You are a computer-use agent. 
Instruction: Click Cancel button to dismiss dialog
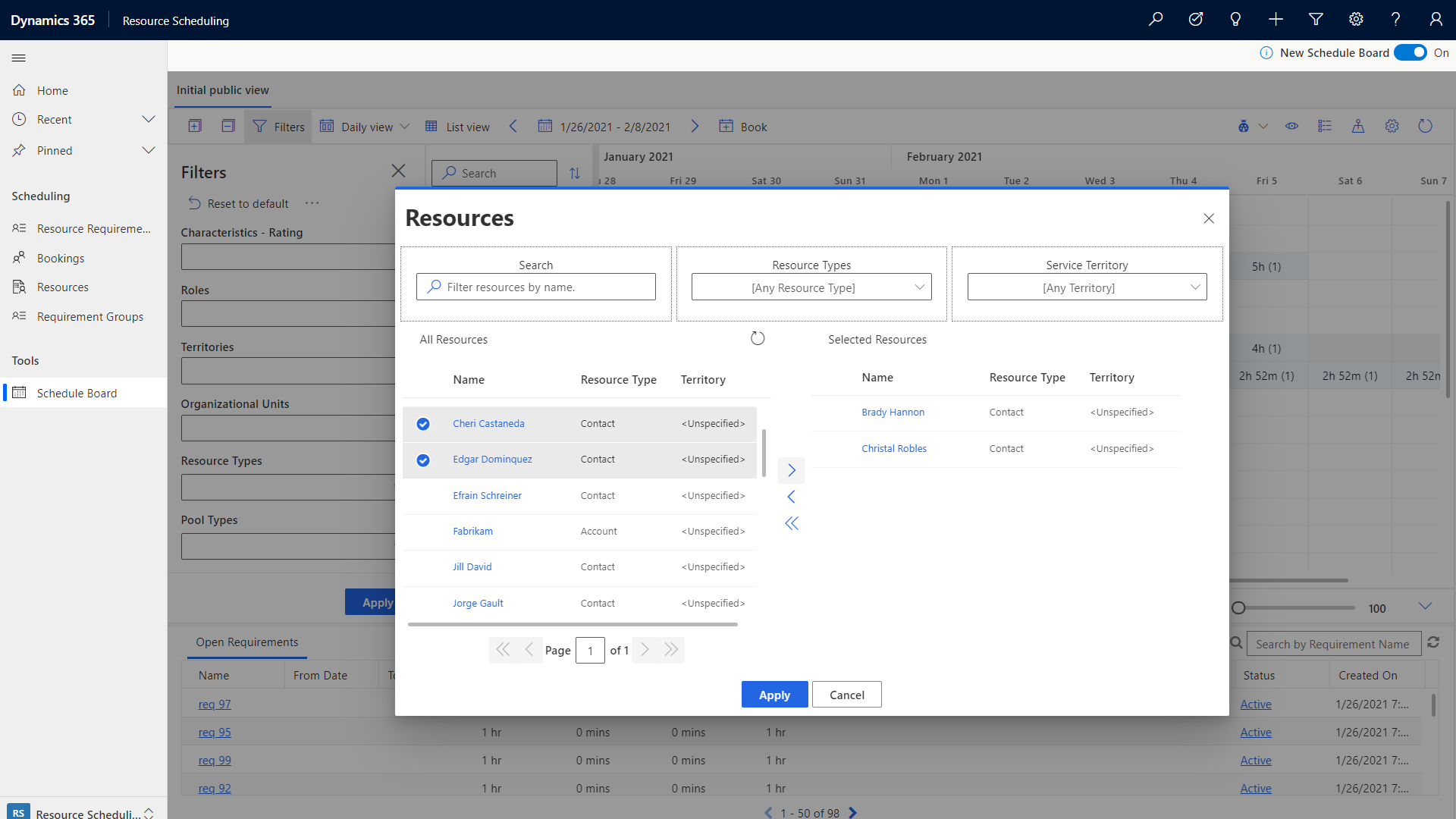tap(846, 694)
